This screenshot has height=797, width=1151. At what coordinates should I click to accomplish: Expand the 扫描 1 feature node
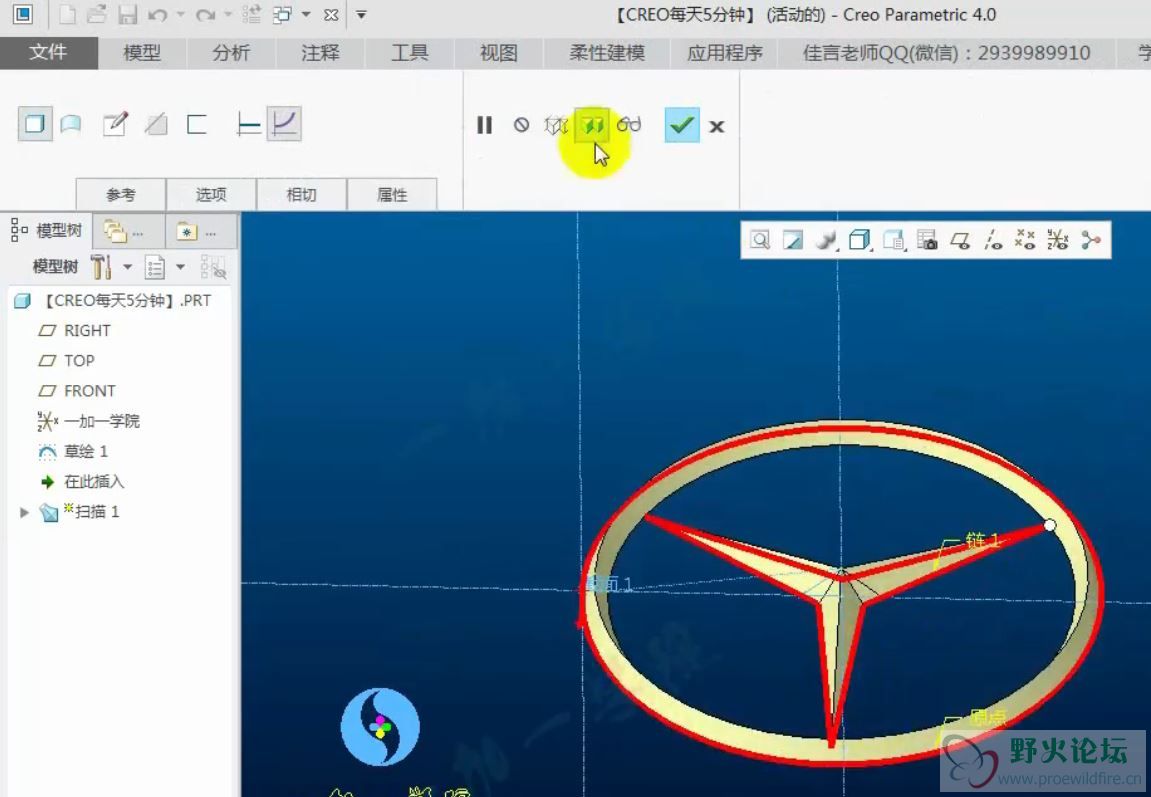tap(24, 512)
